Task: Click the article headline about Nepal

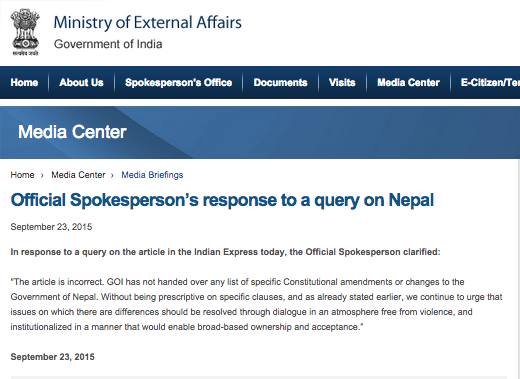Action: click(222, 200)
